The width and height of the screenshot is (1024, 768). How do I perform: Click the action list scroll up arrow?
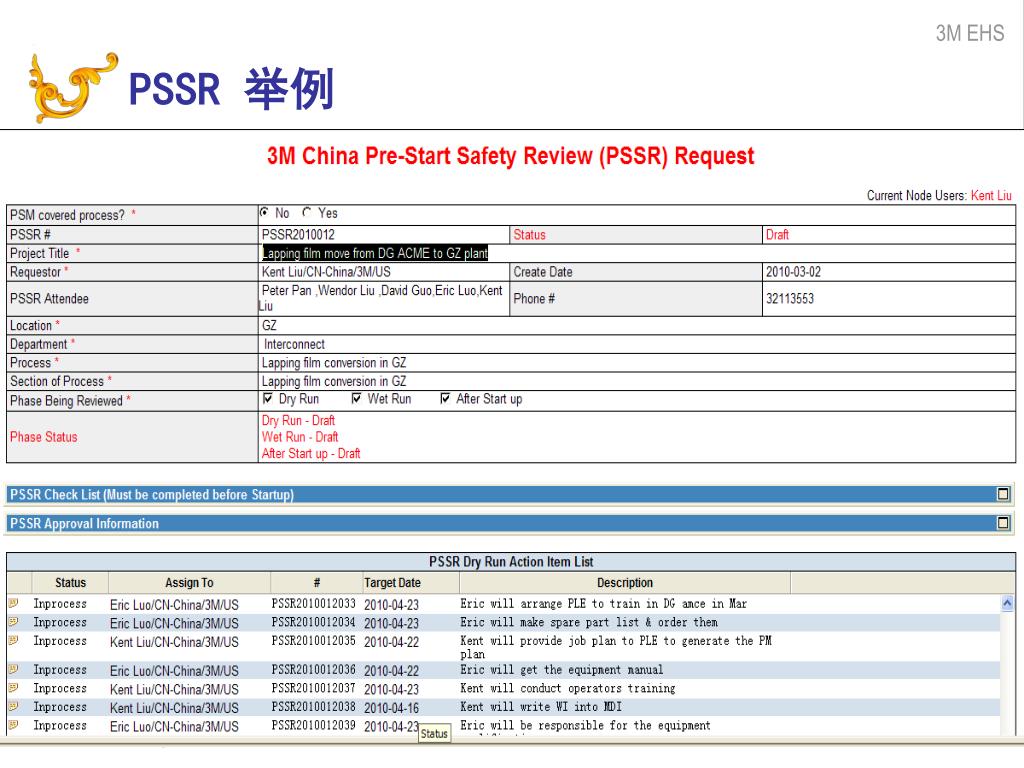[1007, 603]
